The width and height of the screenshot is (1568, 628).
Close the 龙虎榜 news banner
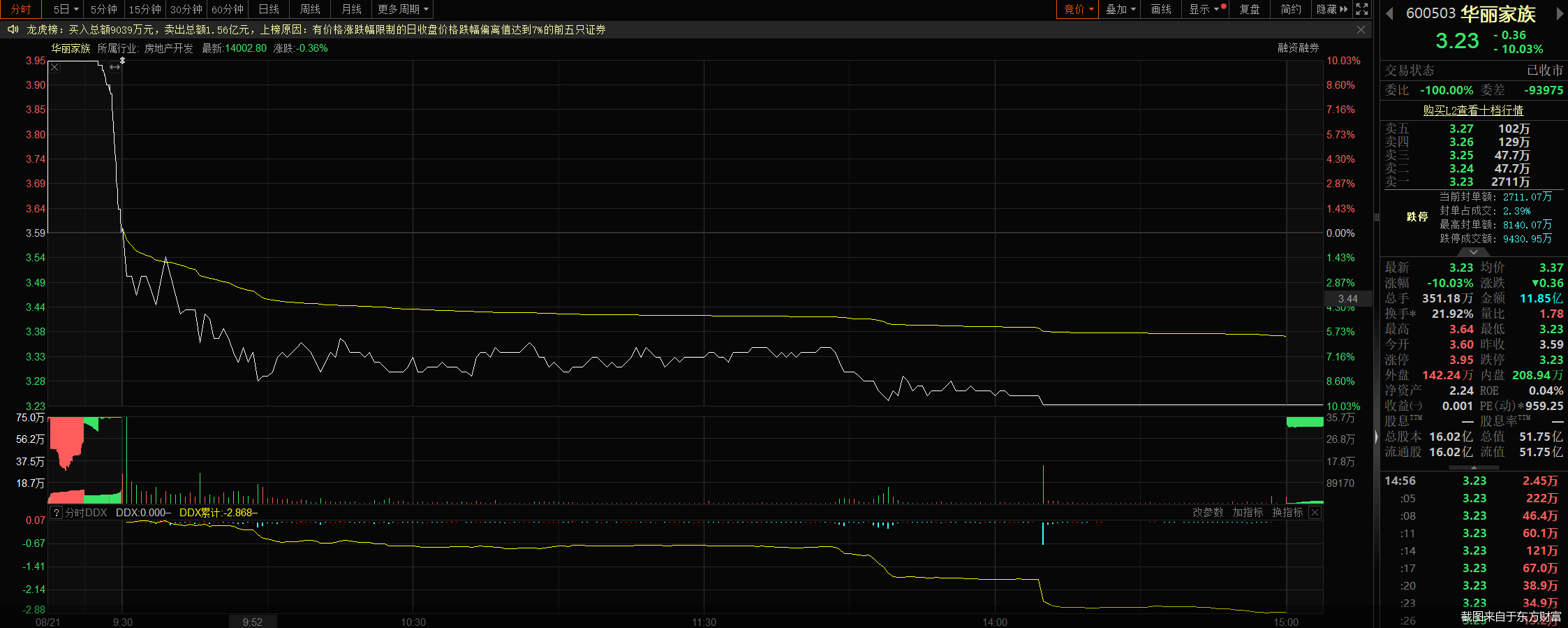pos(1361,29)
